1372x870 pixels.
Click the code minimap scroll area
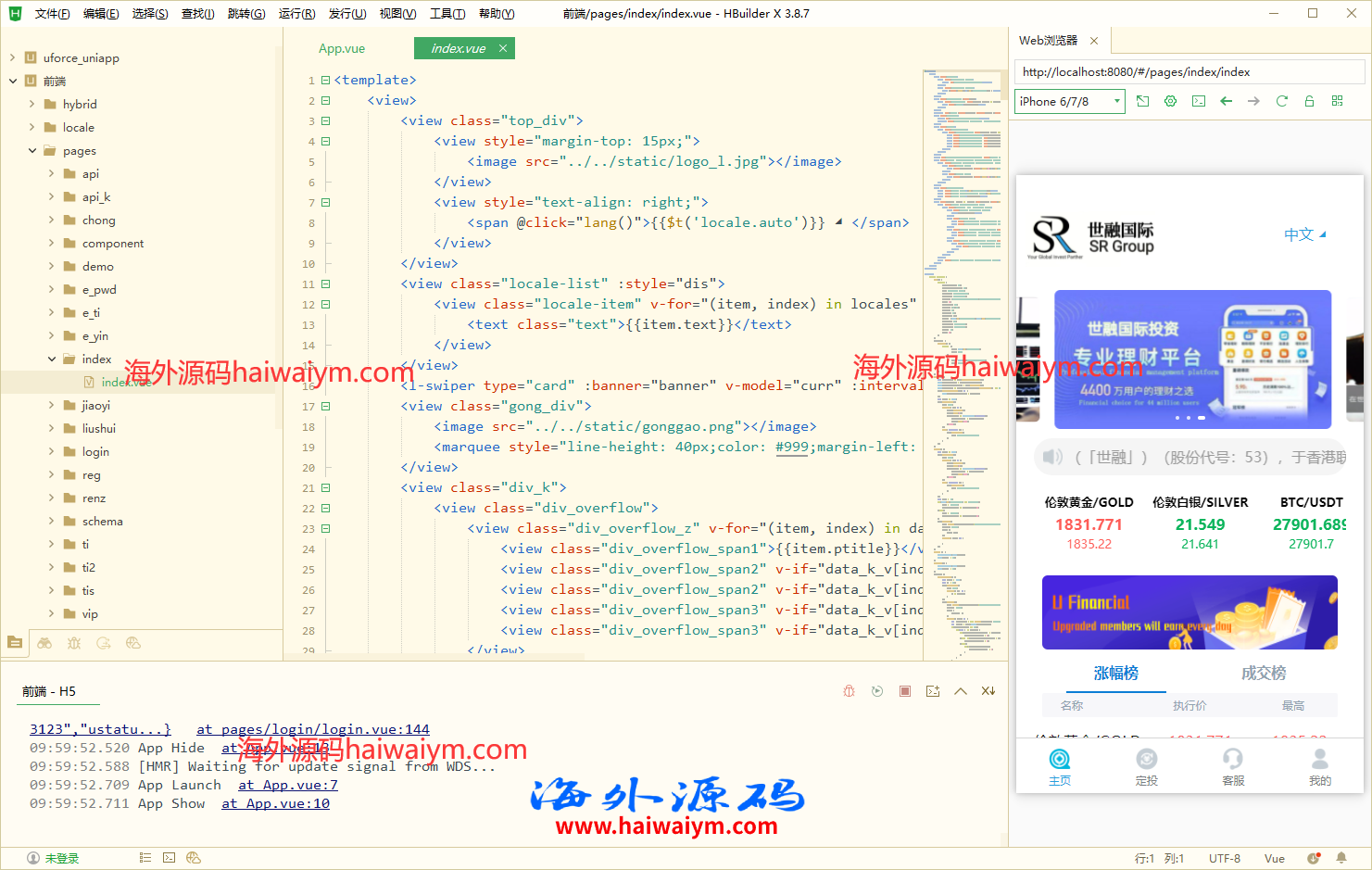(x=963, y=371)
